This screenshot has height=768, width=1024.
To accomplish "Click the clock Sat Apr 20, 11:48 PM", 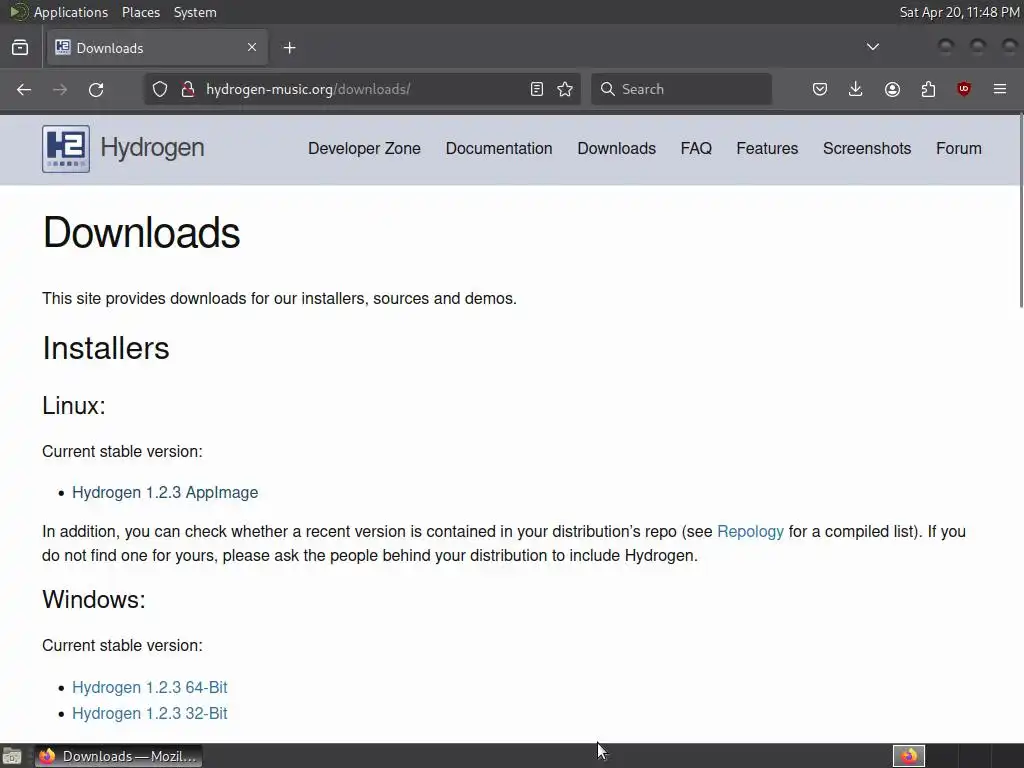I will click(959, 12).
